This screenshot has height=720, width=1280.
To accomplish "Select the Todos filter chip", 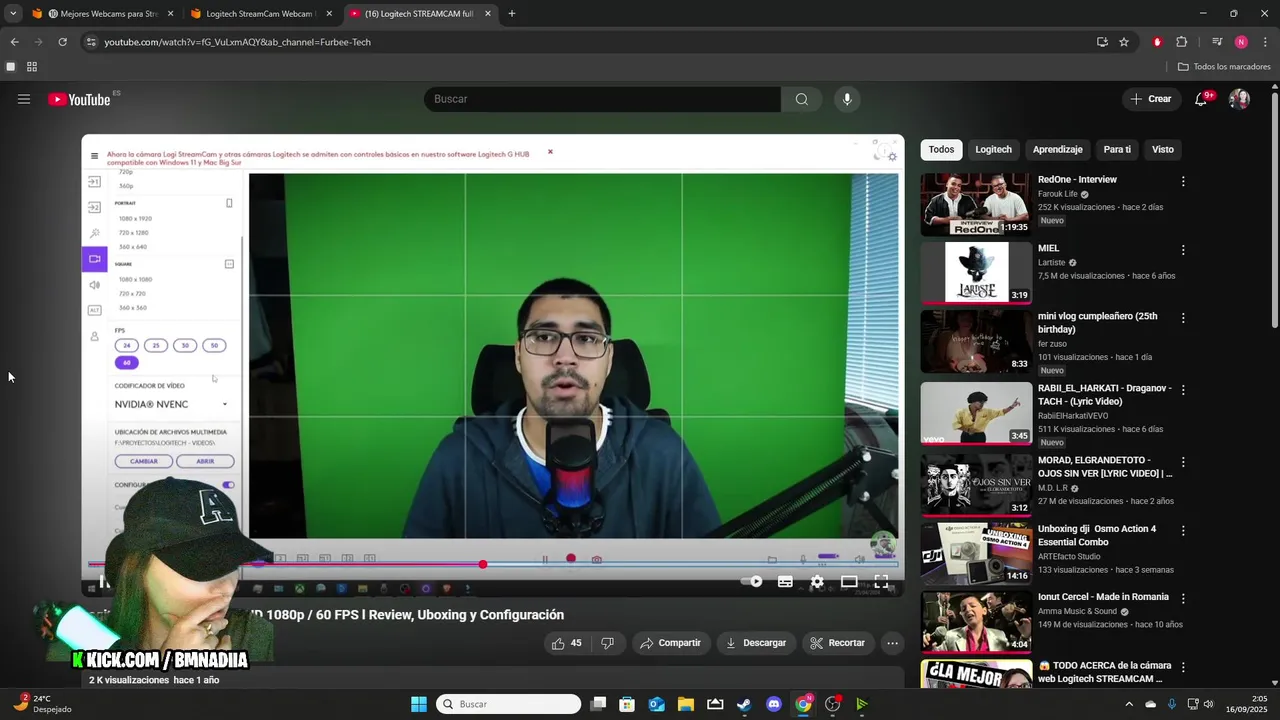I will pyautogui.click(x=941, y=149).
